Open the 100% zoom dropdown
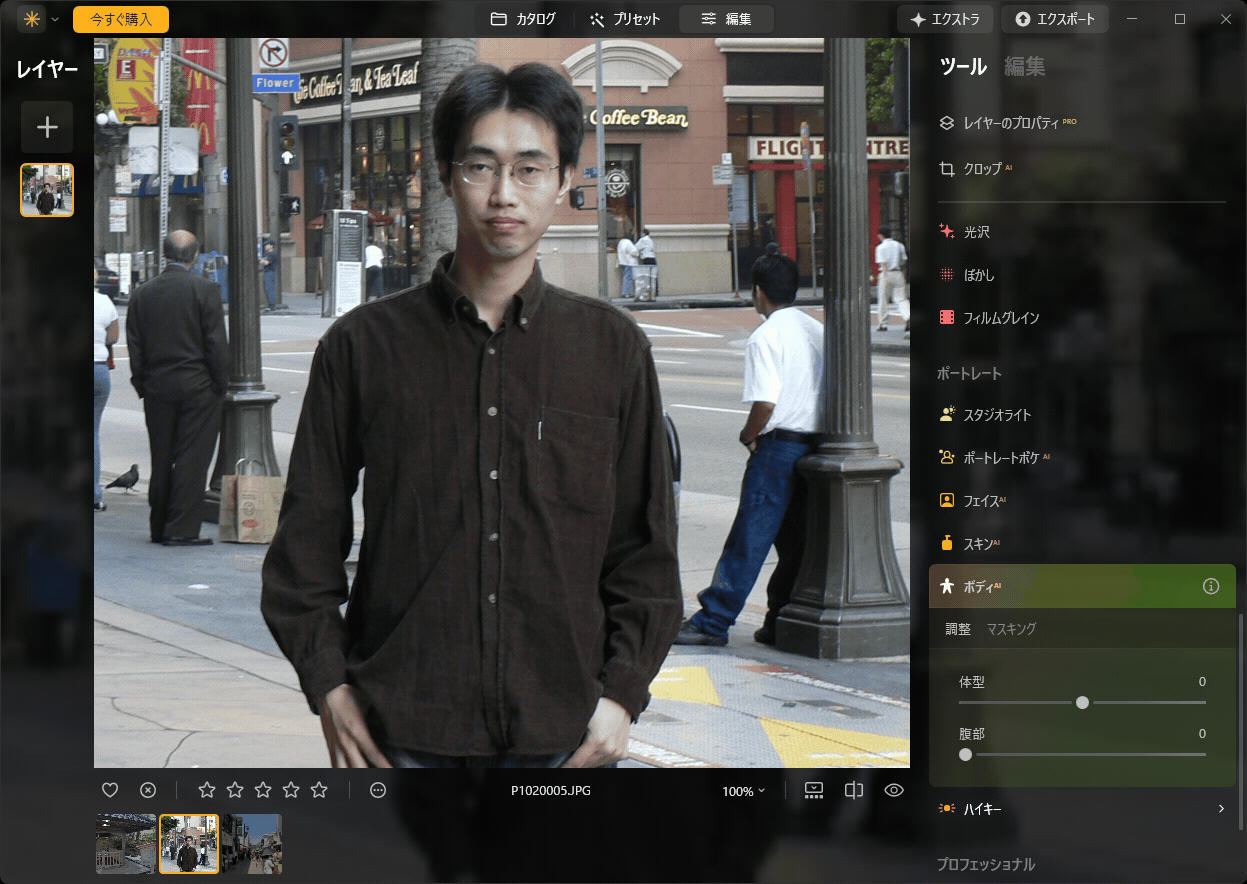Image resolution: width=1247 pixels, height=884 pixels. click(x=743, y=790)
